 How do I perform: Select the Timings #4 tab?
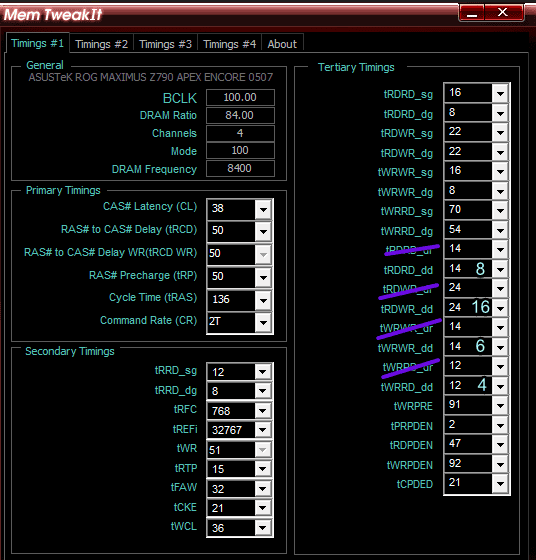coord(229,44)
